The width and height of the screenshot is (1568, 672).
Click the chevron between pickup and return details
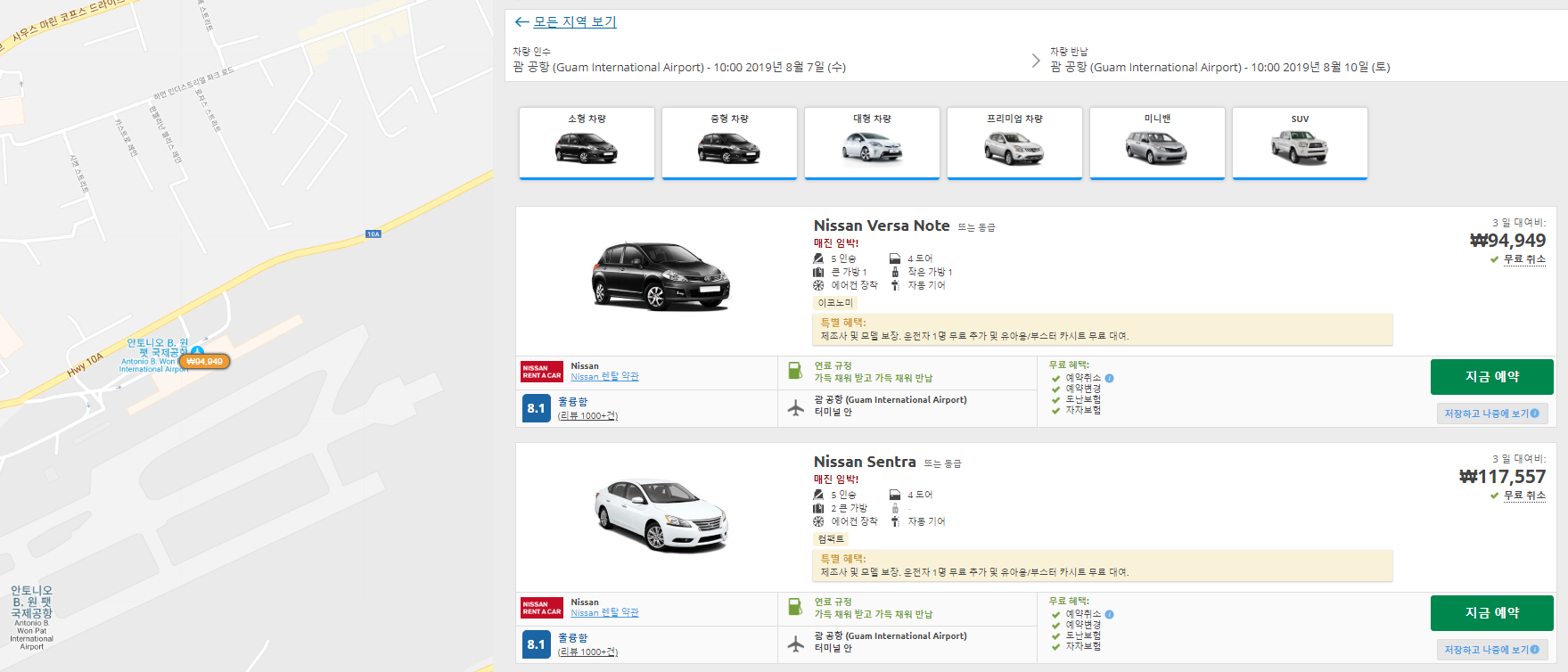coord(1035,61)
